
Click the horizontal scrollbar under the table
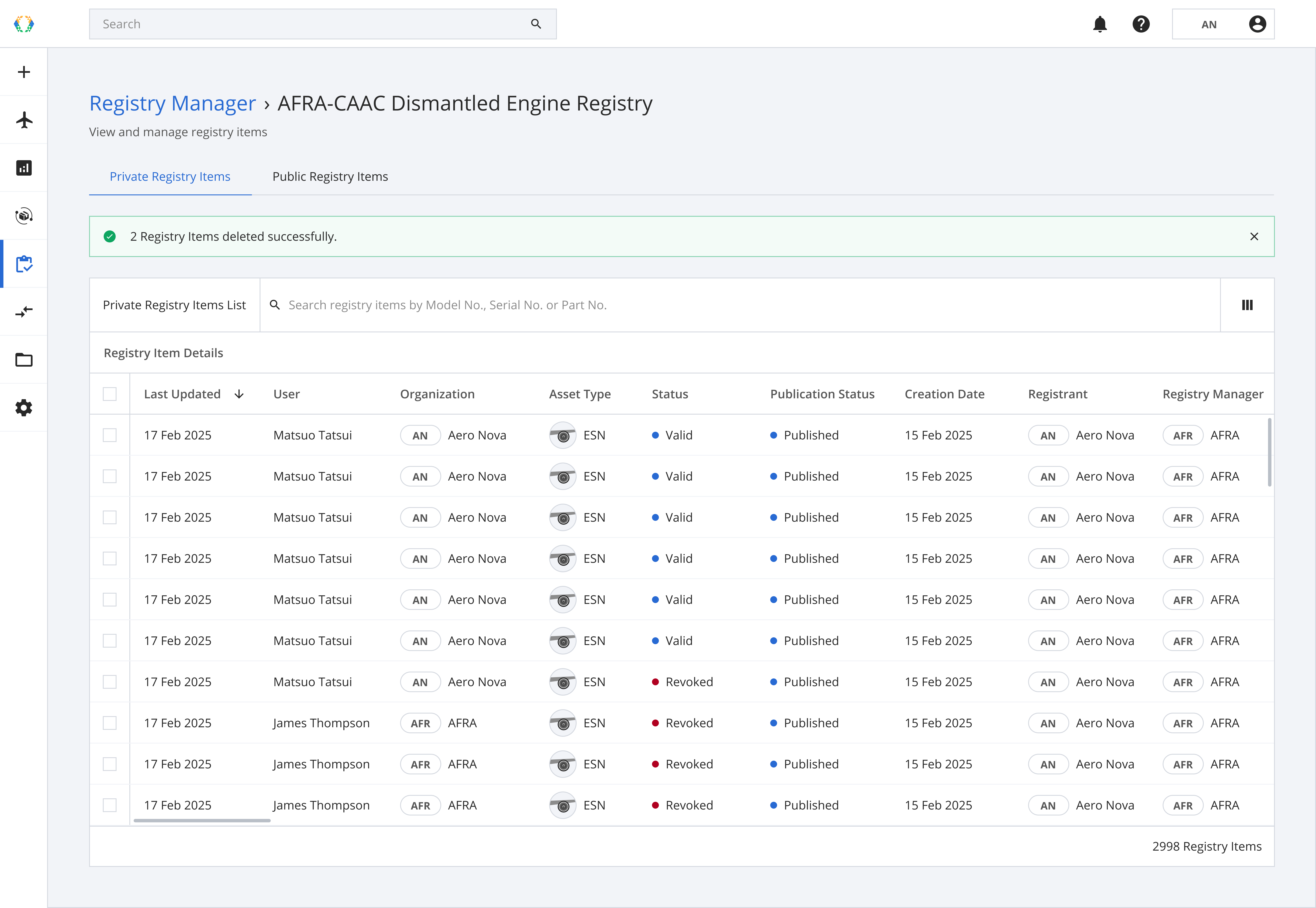click(x=202, y=820)
